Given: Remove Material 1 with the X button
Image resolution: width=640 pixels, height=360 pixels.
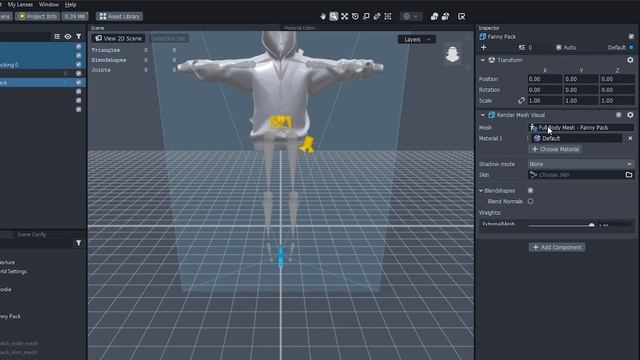Looking at the screenshot, I should click(x=630, y=138).
